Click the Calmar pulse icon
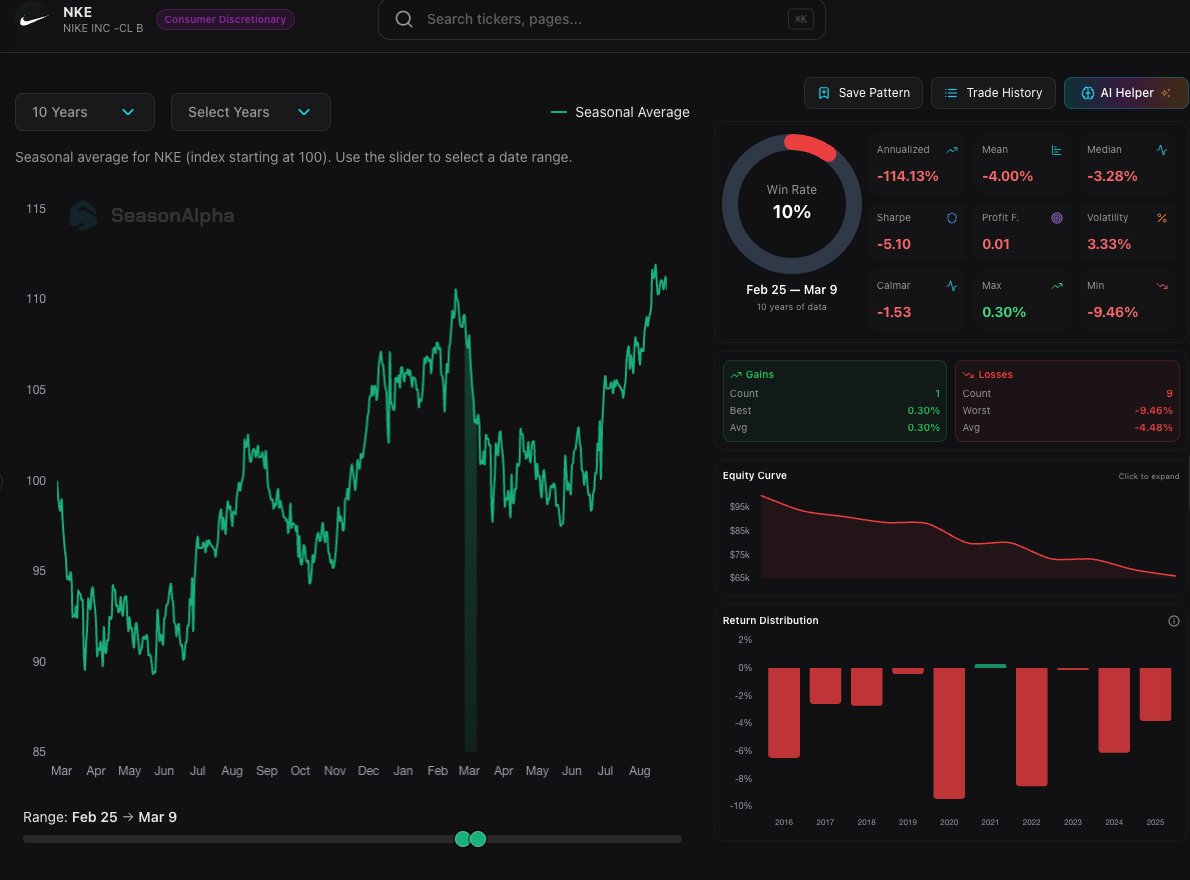The image size is (1190, 880). (x=952, y=286)
